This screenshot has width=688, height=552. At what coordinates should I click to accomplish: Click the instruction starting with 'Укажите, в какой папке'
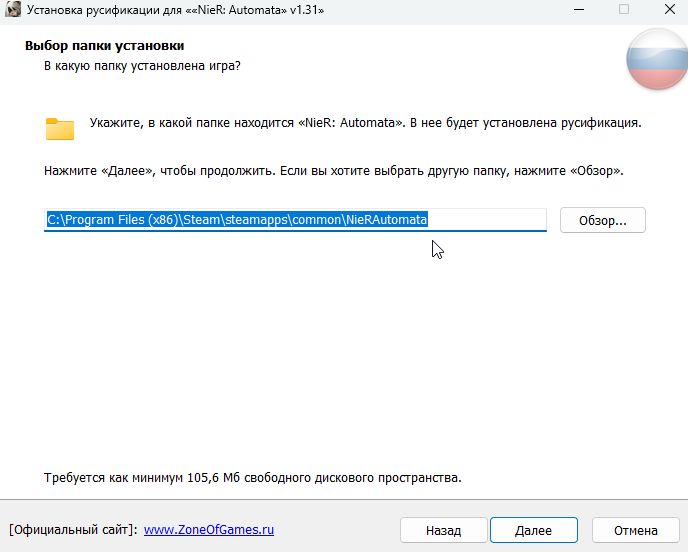366,123
